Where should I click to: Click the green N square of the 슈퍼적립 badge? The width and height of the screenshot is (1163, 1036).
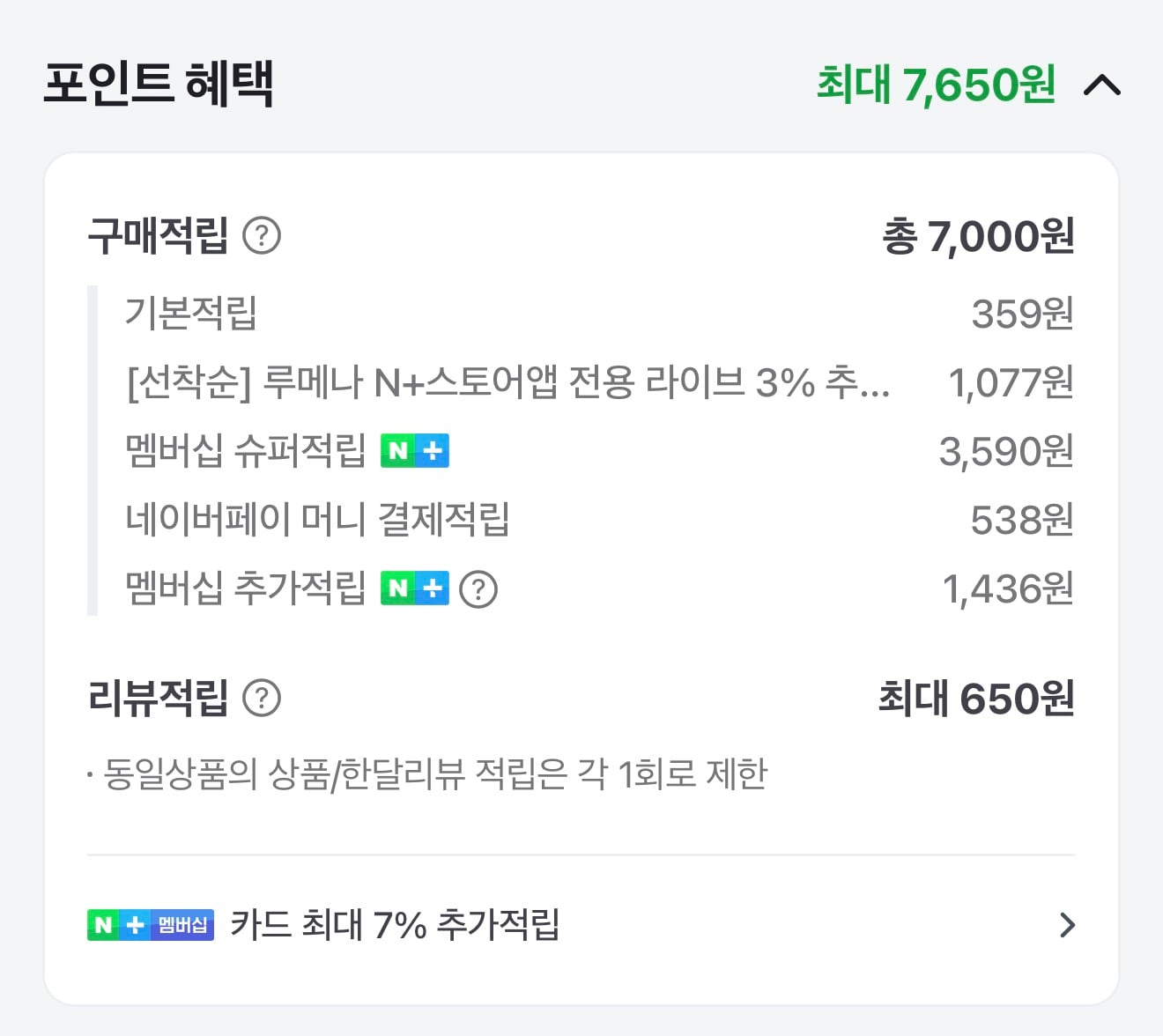point(397,450)
